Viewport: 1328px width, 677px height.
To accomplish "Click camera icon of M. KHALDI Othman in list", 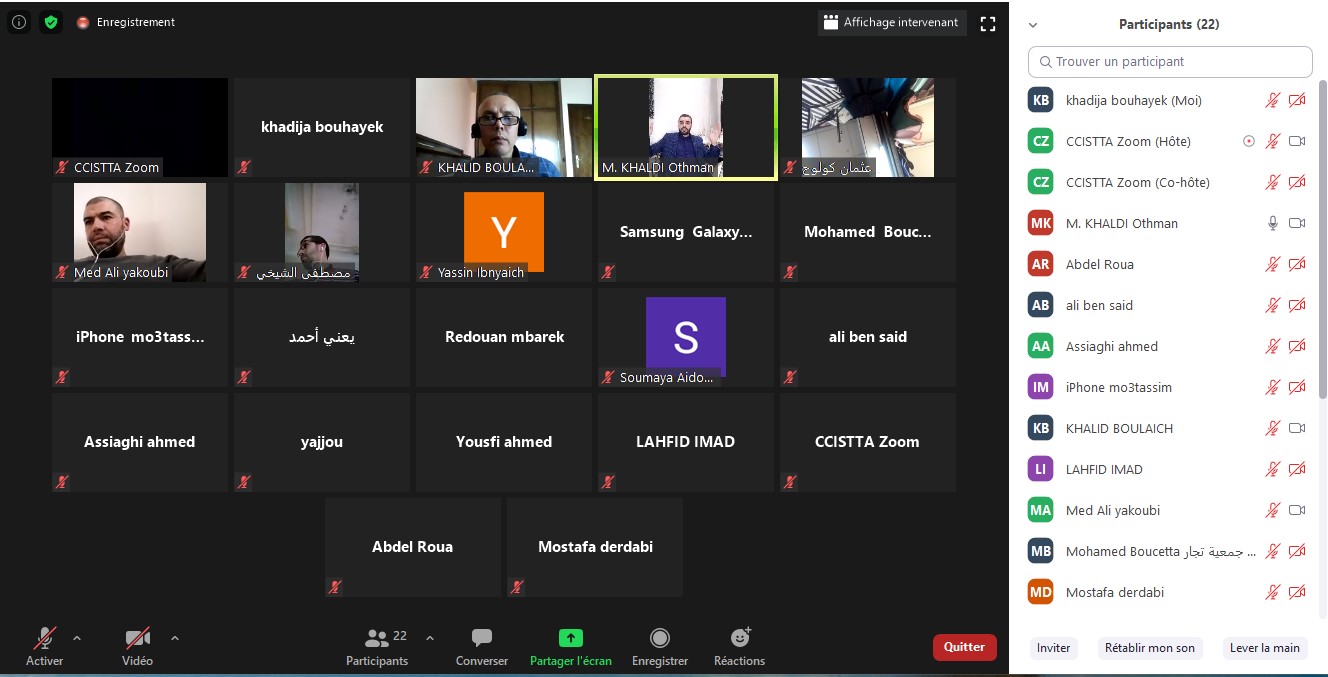I will 1297,223.
